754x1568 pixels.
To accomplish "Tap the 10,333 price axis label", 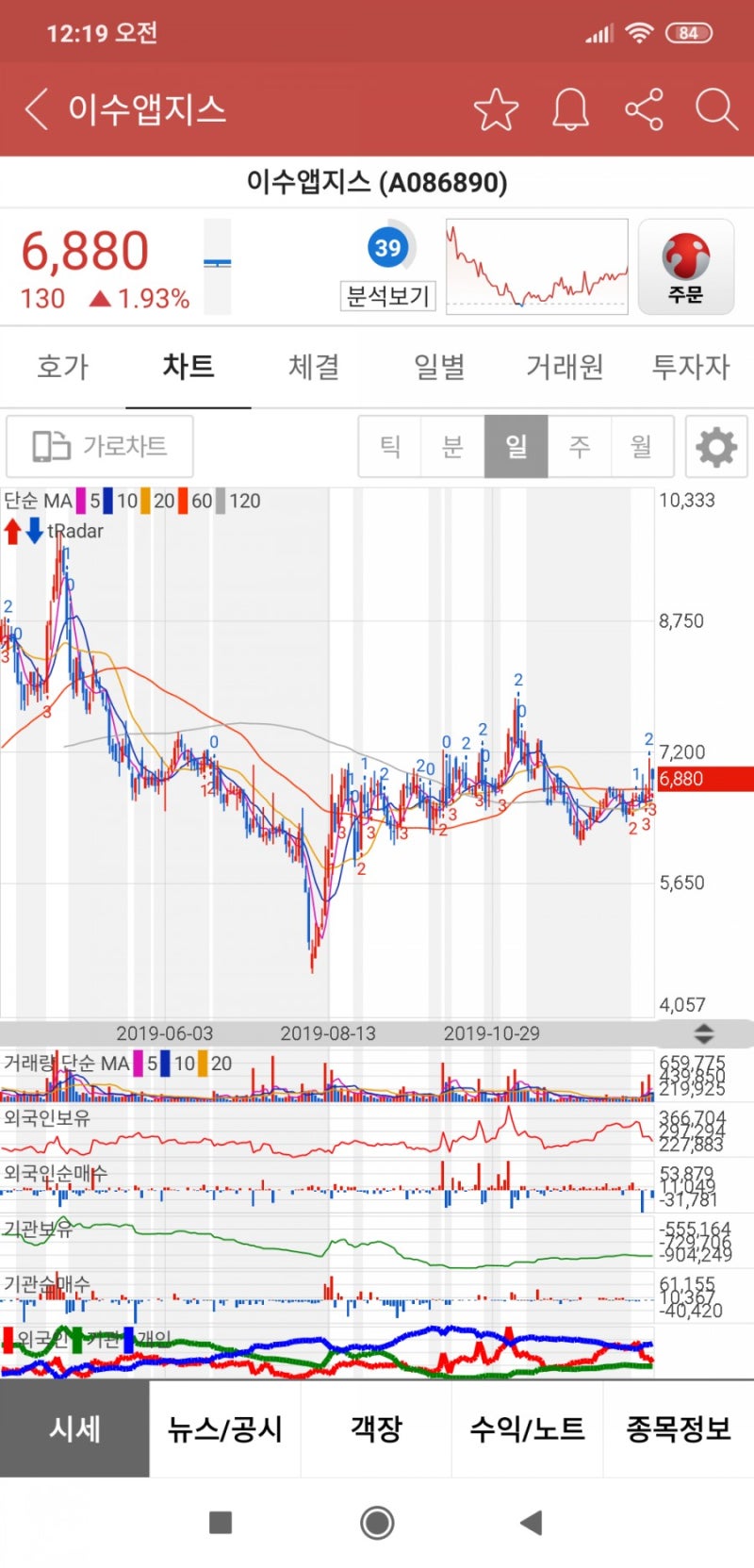I will (687, 500).
